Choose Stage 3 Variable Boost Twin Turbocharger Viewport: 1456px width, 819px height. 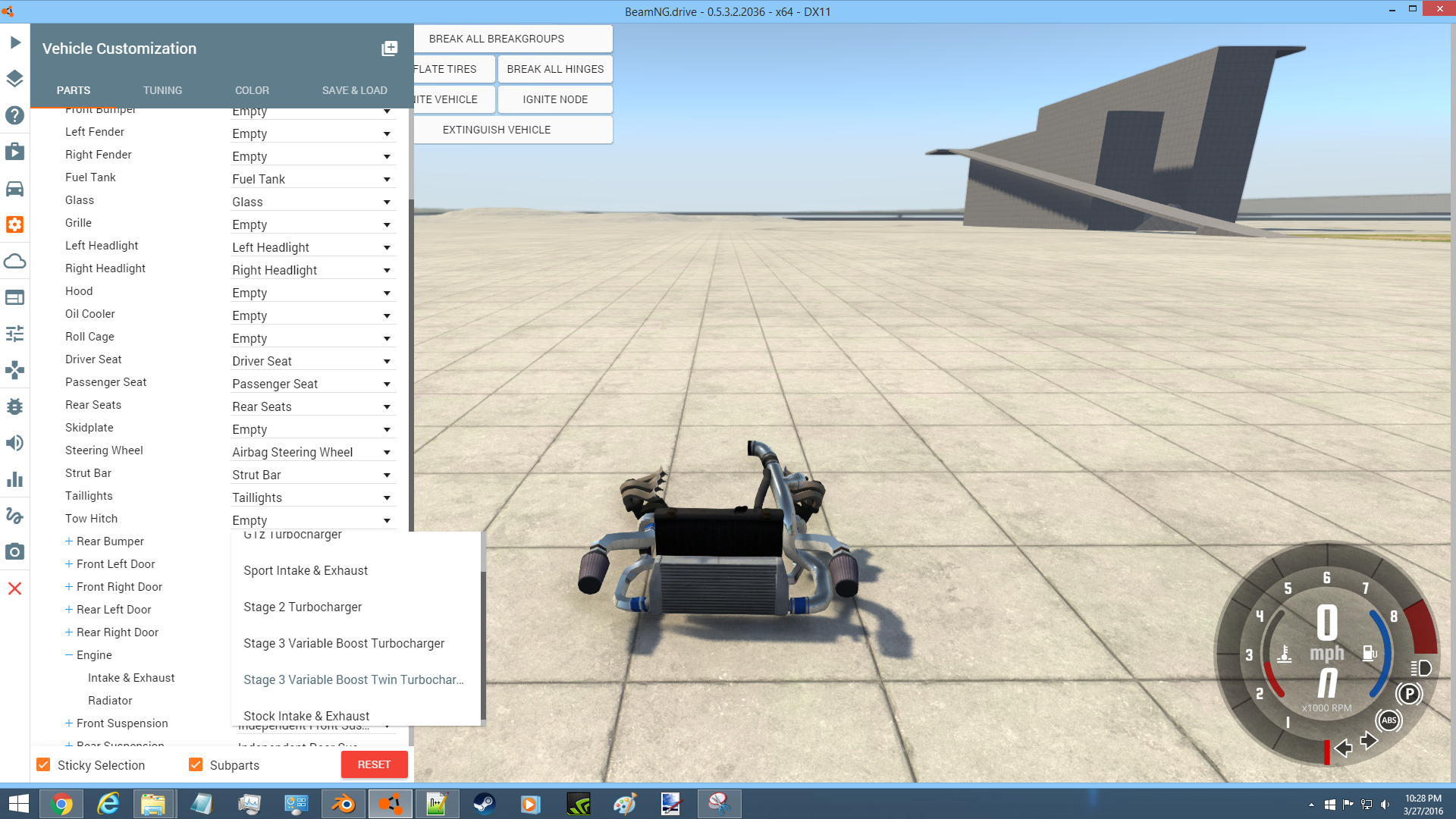pyautogui.click(x=356, y=679)
